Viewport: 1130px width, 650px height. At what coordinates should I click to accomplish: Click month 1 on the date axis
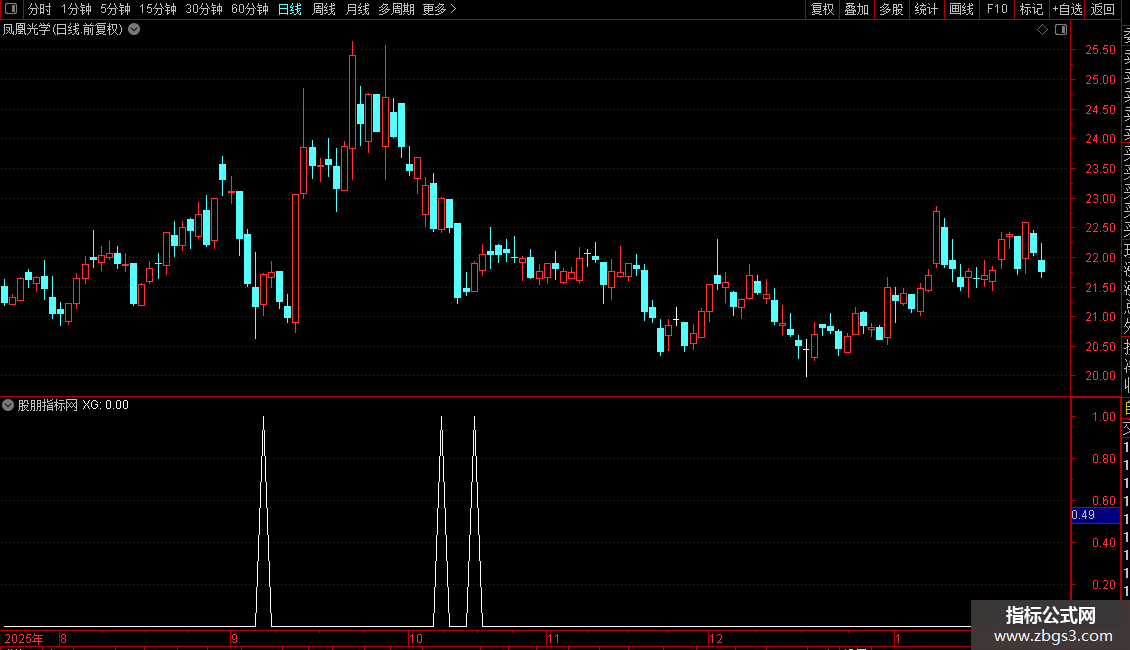click(897, 638)
